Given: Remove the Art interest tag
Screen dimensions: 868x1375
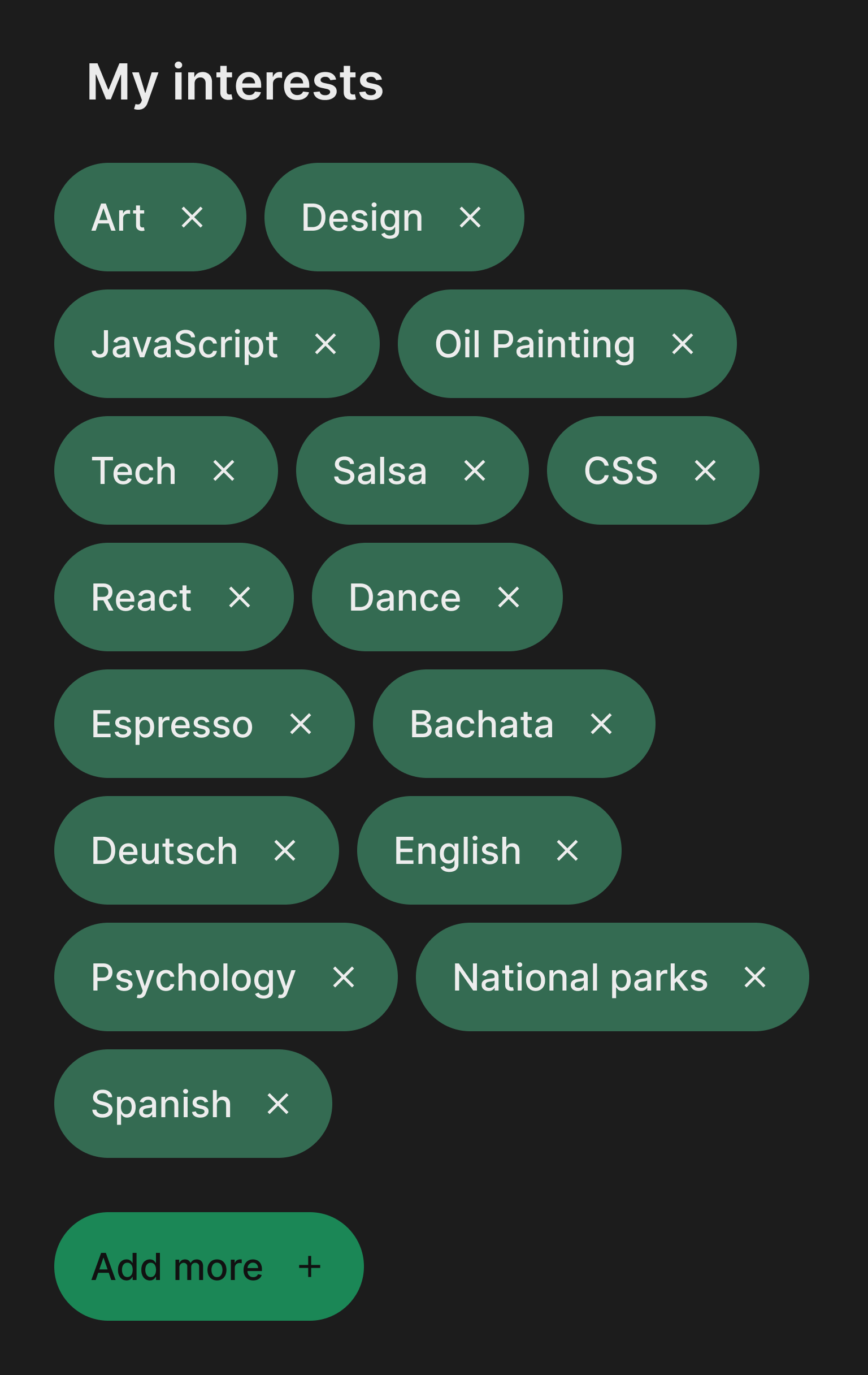Looking at the screenshot, I should [192, 218].
